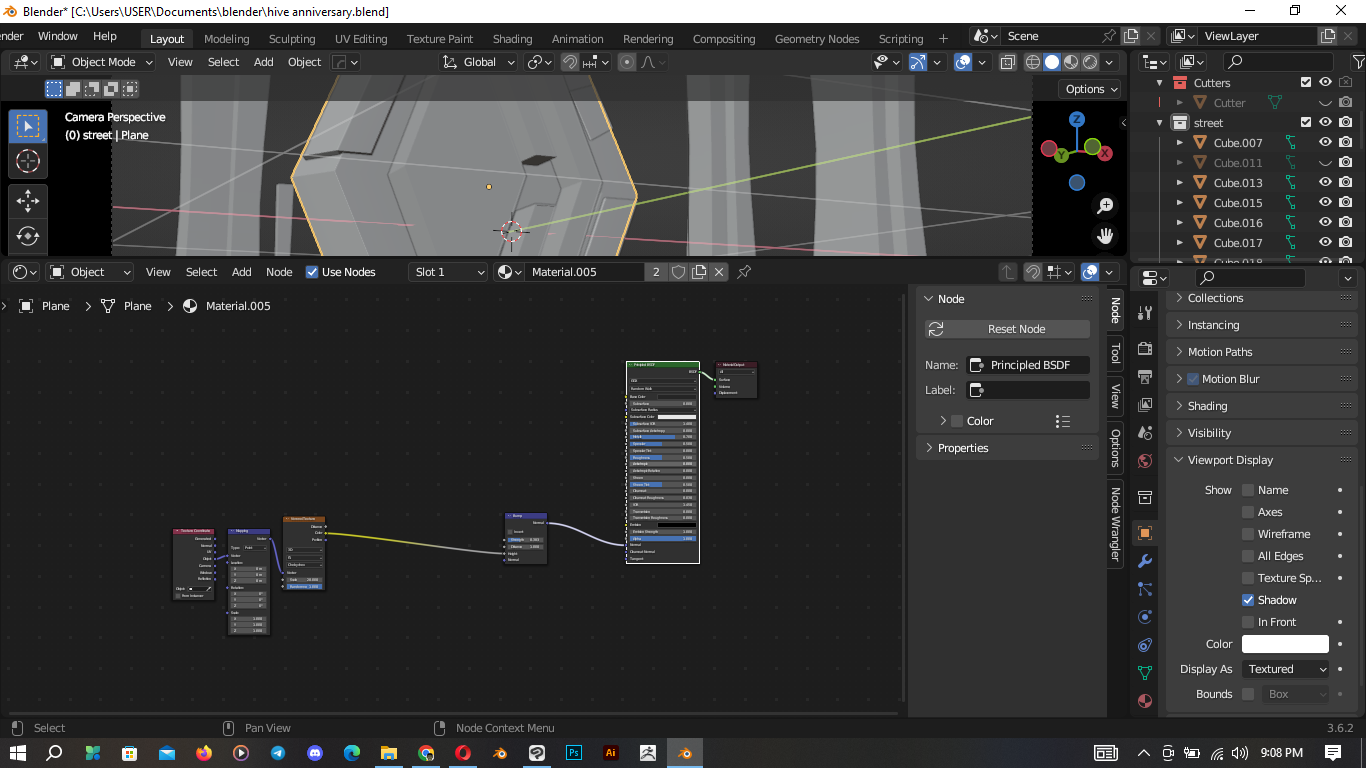Open the Modifiers properties wrench tab

1146,561
